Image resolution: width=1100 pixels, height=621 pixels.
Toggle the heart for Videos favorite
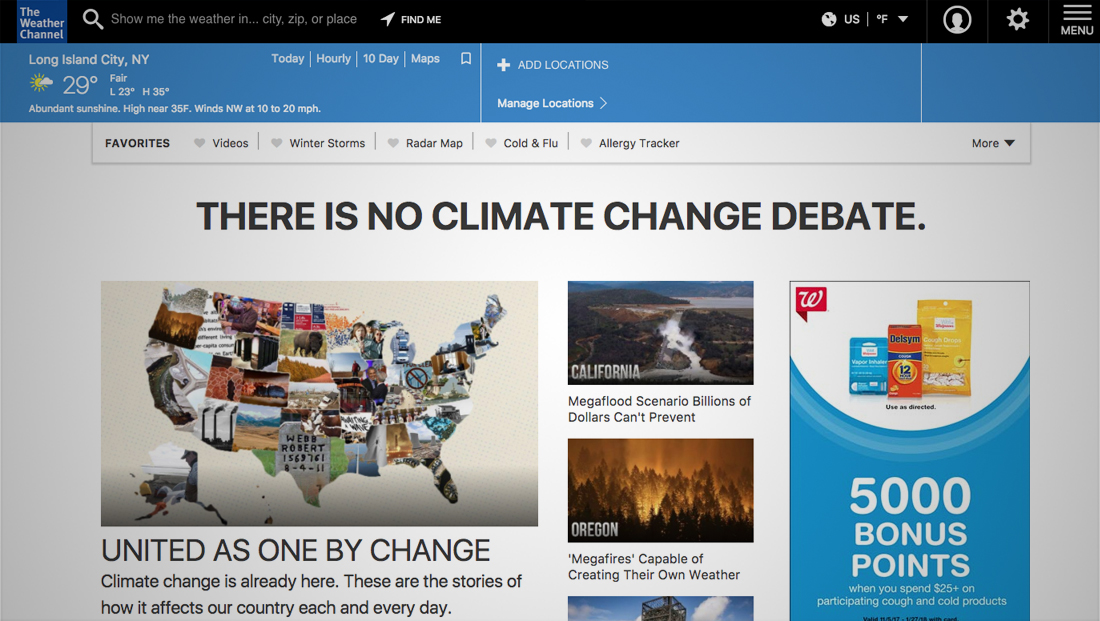coord(200,143)
